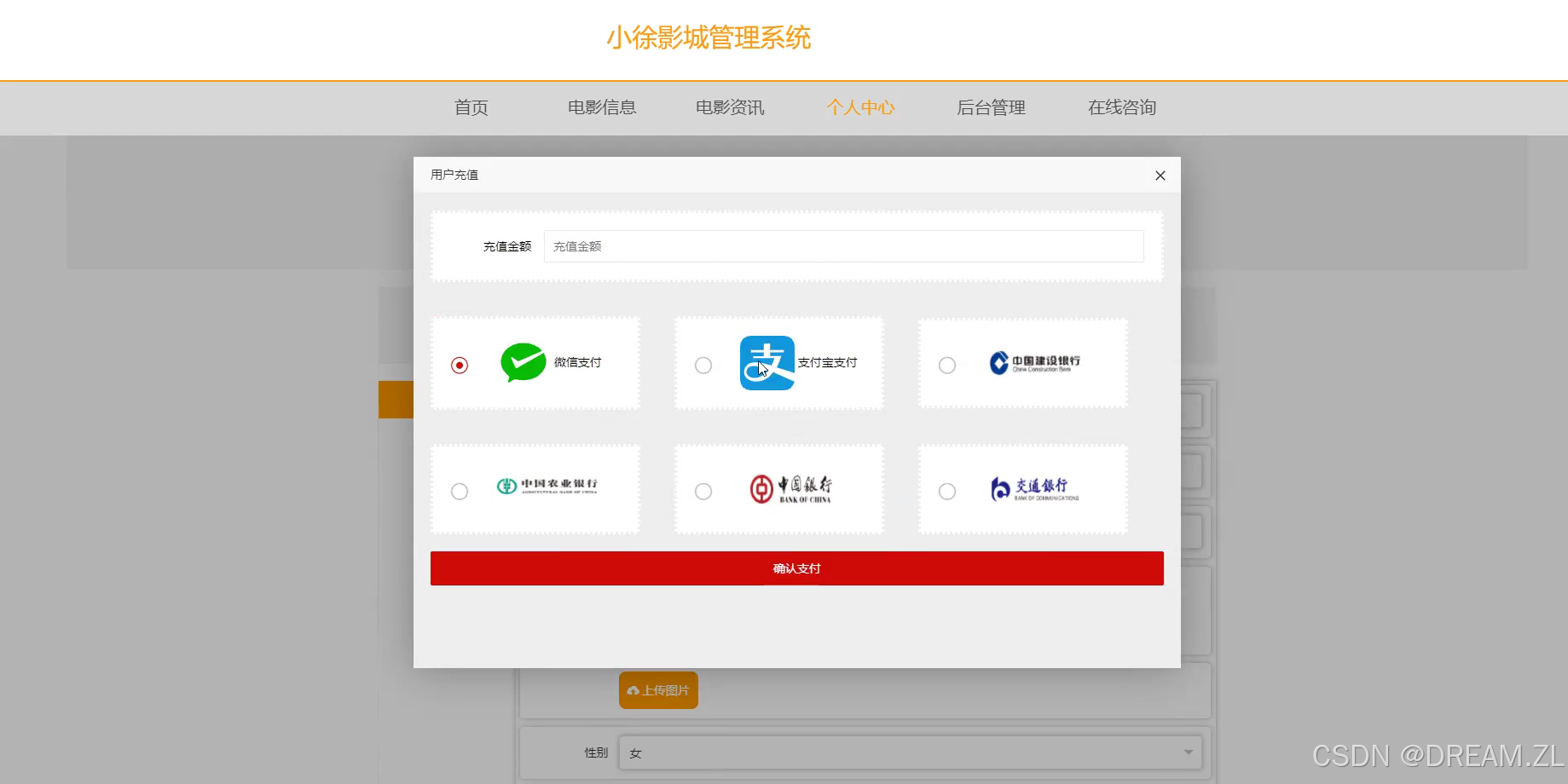This screenshot has width=1568, height=784.
Task: Open 电影资讯 navigation item
Action: click(730, 107)
